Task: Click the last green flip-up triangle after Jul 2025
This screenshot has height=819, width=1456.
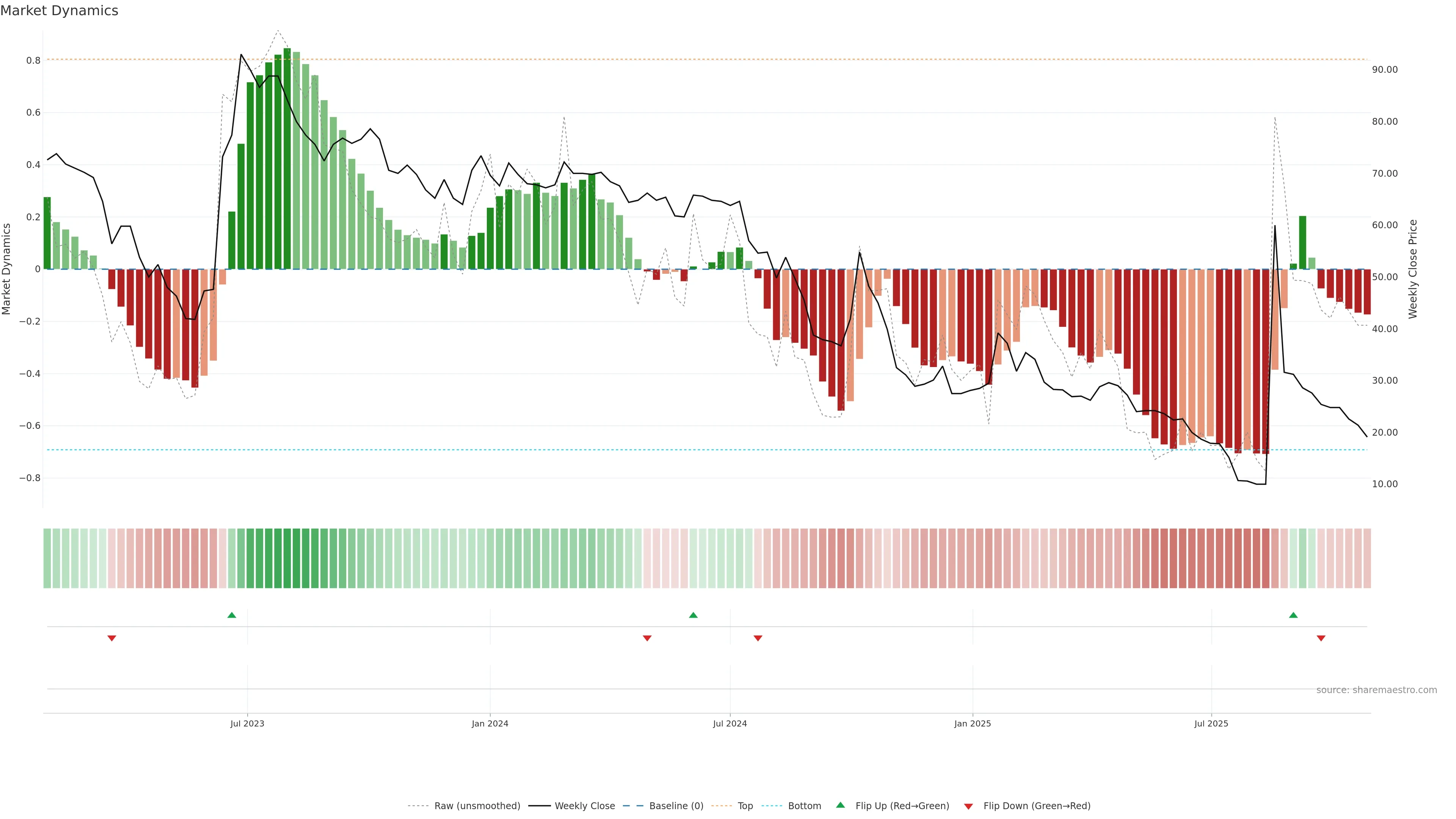Action: click(x=1293, y=615)
